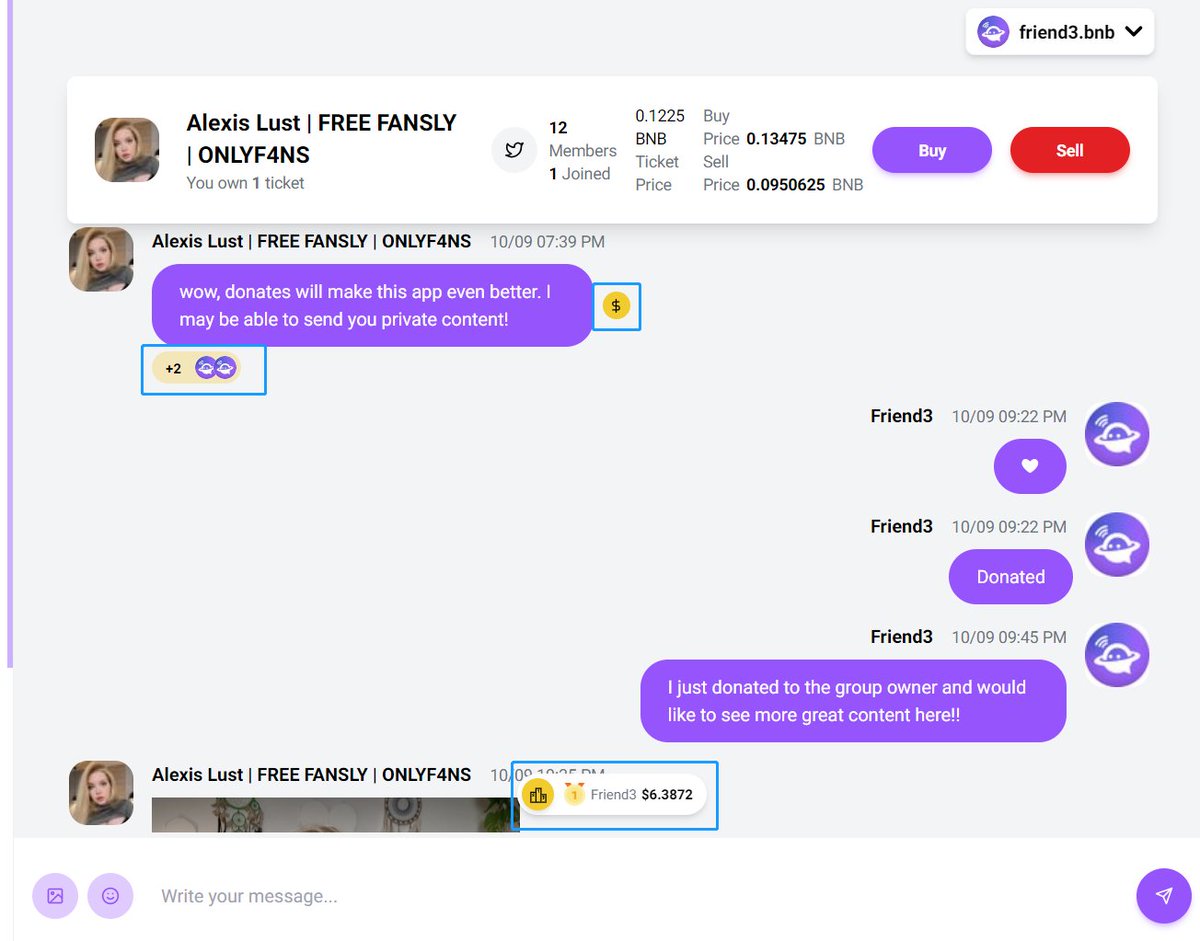
Task: Click Alexis Lust's avatar beside the bottom message
Action: [x=101, y=793]
